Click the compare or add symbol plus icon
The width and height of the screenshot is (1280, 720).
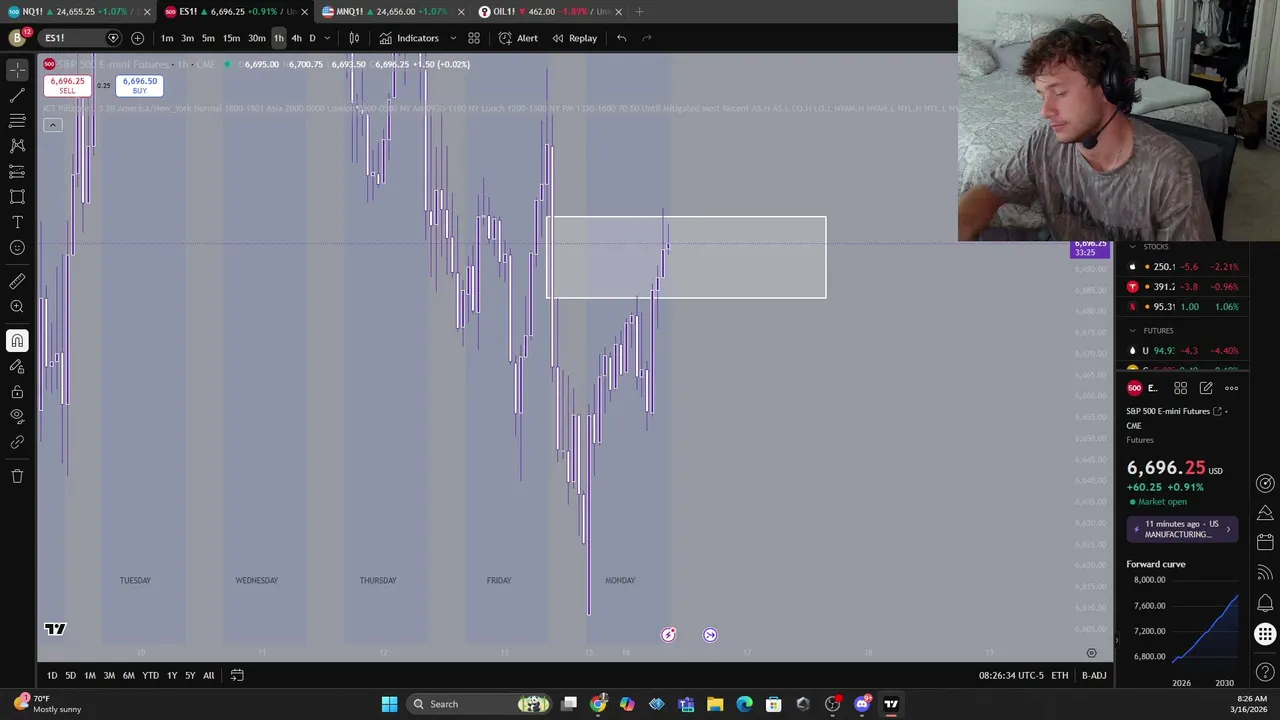point(137,38)
